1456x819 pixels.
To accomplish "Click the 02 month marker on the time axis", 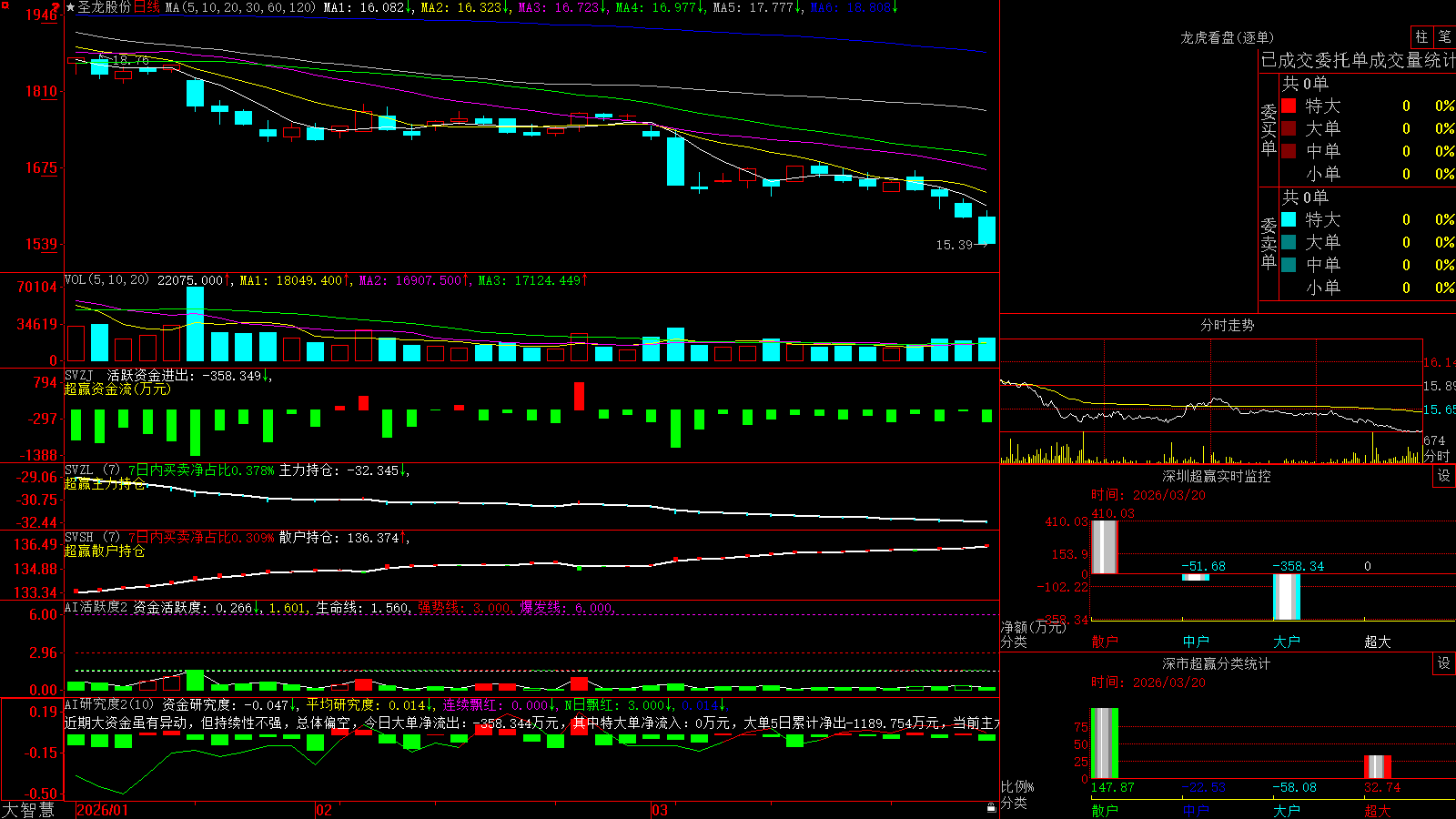I will [x=323, y=810].
